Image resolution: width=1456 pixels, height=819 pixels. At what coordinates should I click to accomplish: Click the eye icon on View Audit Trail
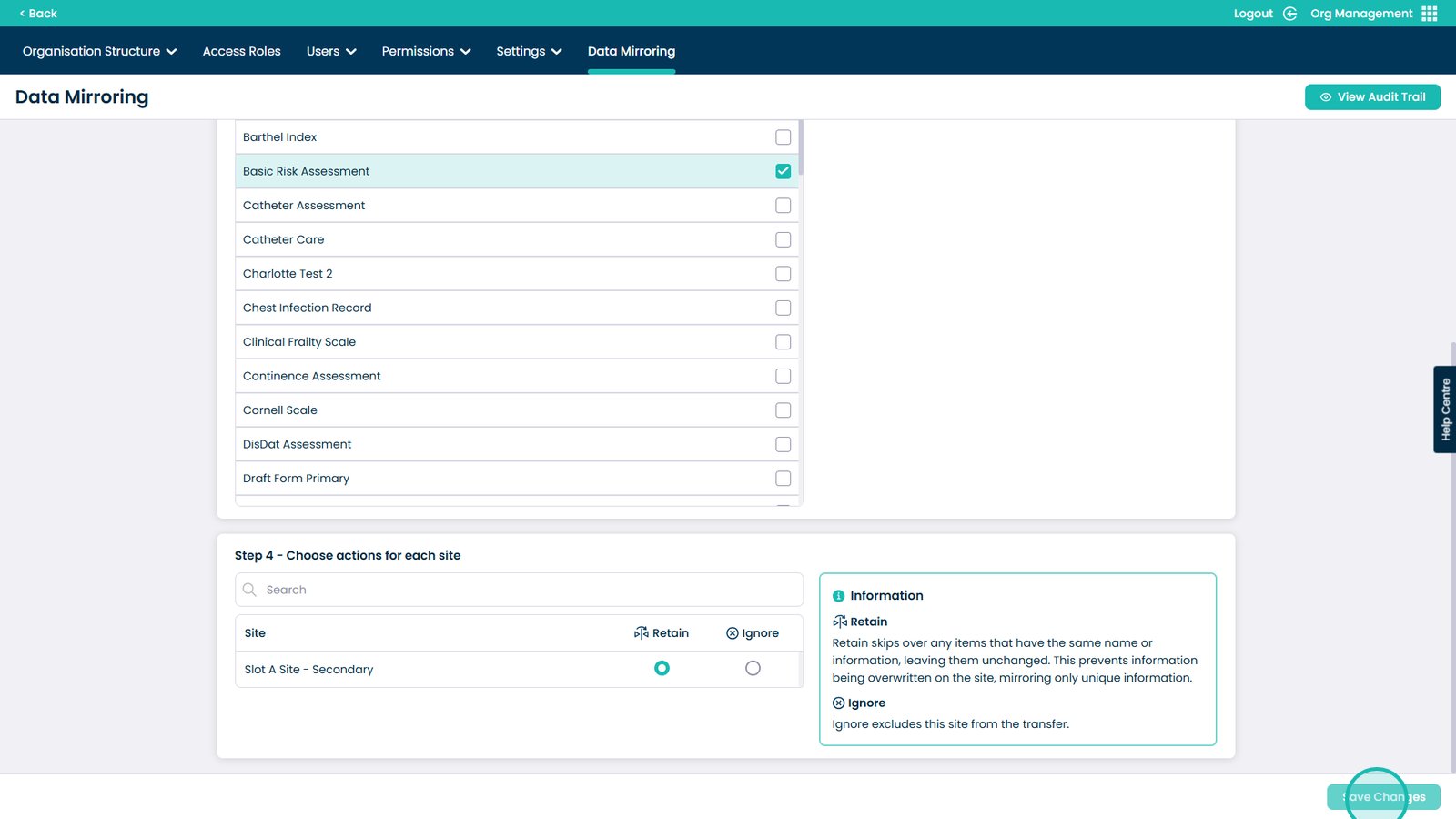click(x=1325, y=97)
